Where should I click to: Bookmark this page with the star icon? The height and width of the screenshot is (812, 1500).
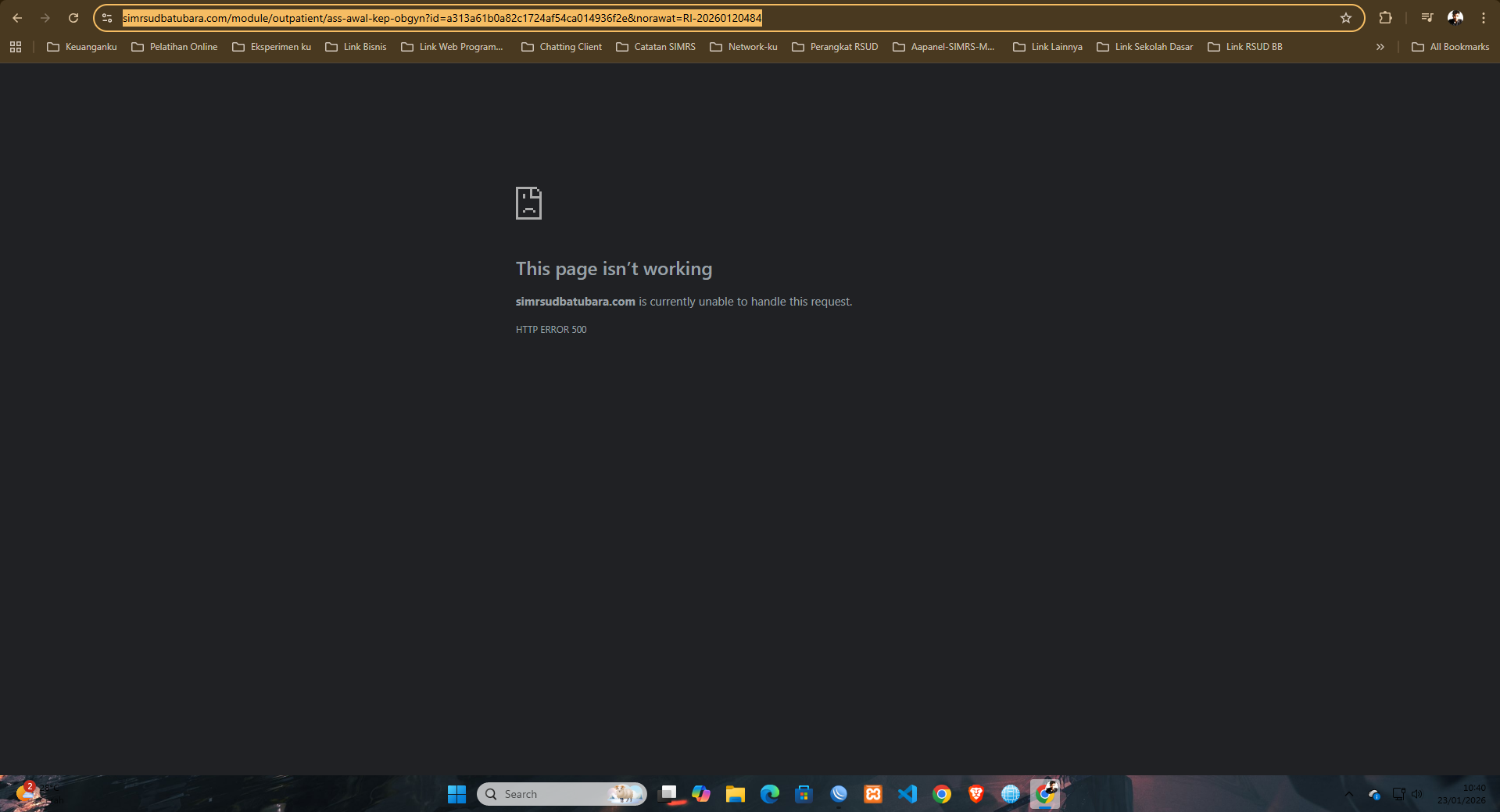(1346, 18)
